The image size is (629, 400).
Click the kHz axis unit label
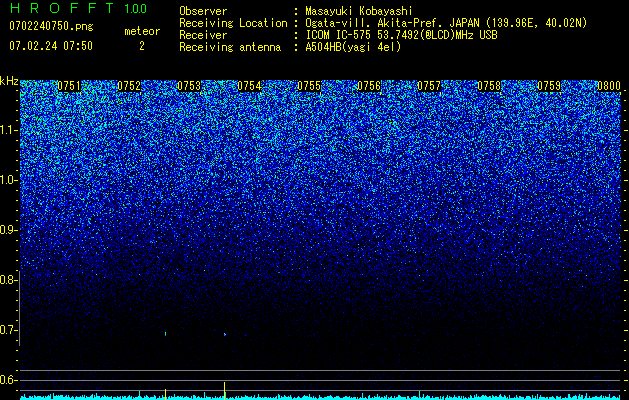[x=9, y=81]
